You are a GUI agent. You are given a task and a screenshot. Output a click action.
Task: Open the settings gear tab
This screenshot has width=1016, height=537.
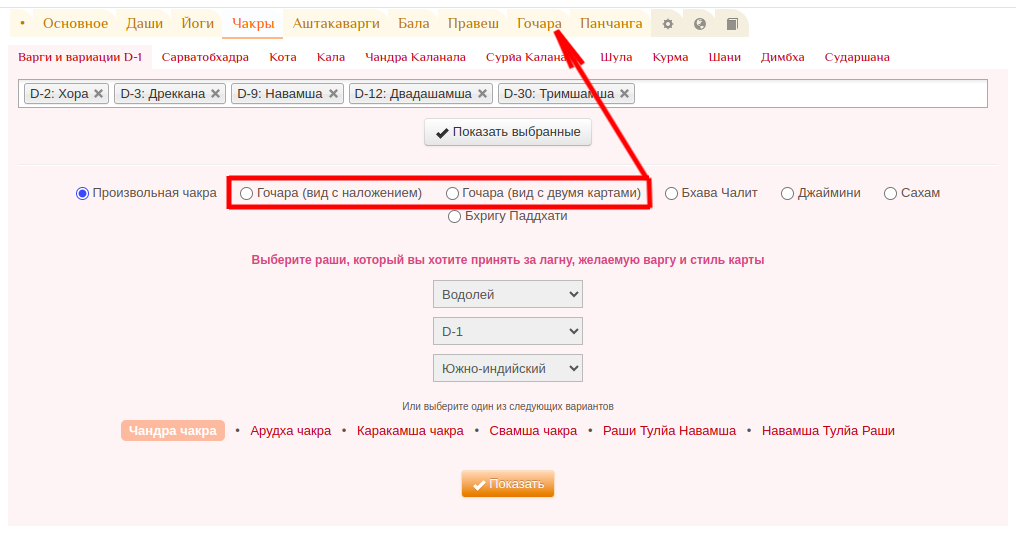coord(667,24)
